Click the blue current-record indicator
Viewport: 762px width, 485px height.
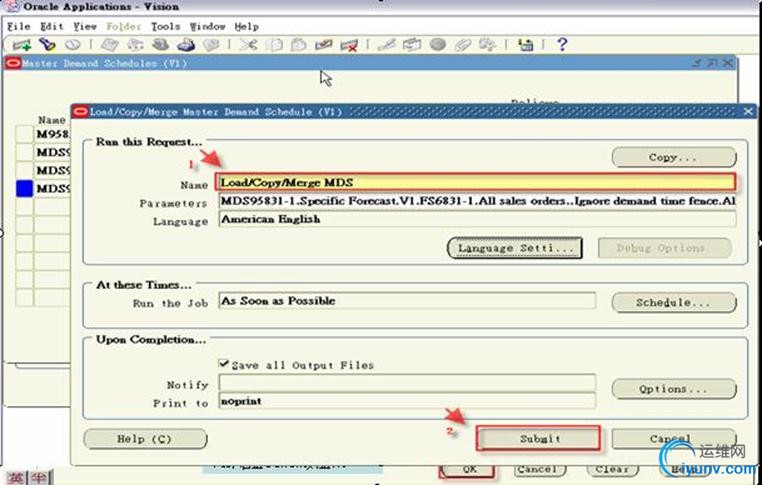click(24, 188)
